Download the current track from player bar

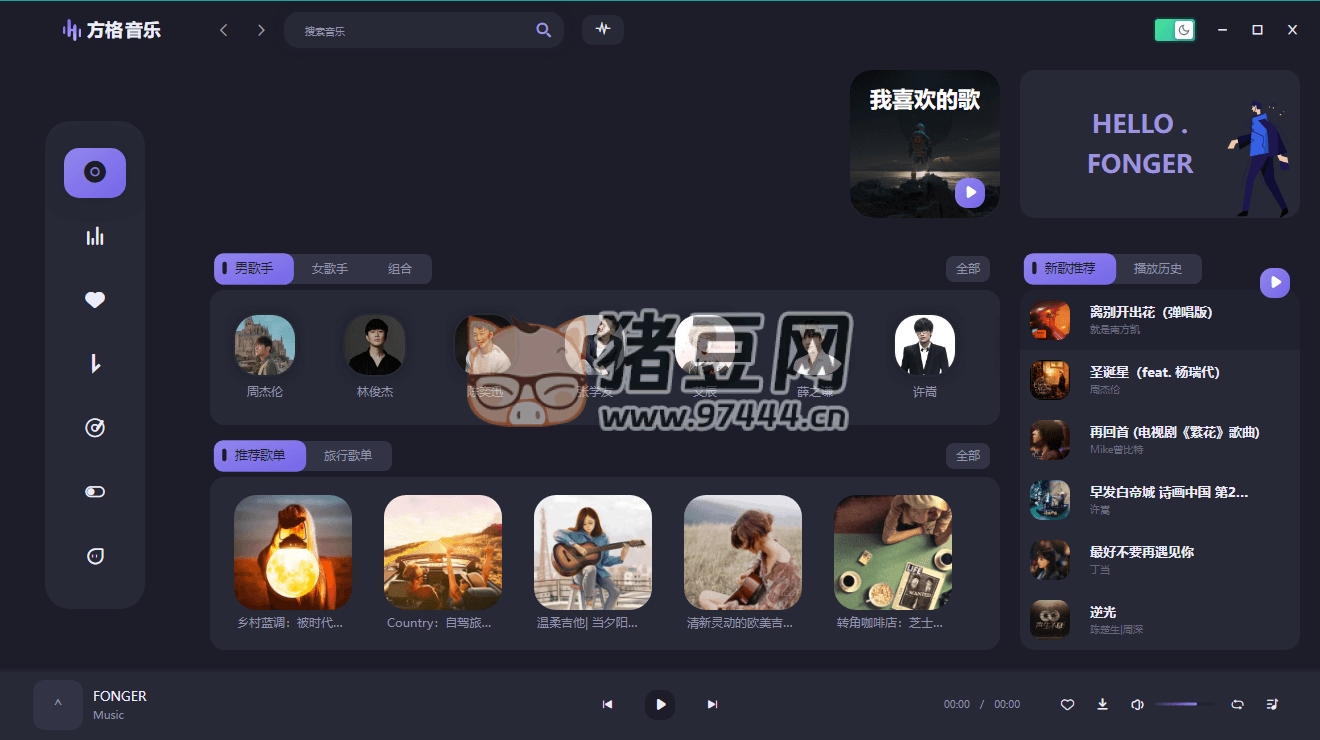[x=1102, y=704]
